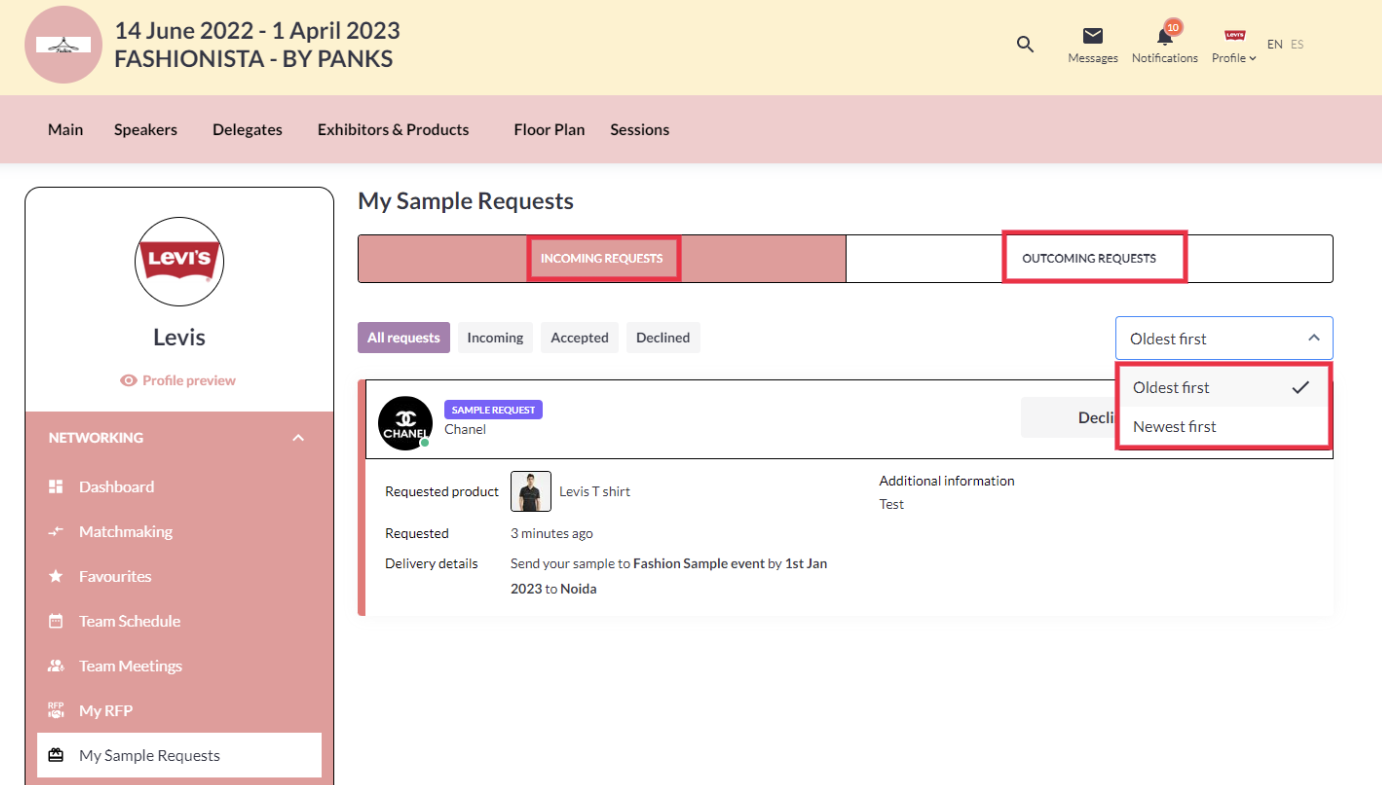Click the search magnifier icon
This screenshot has width=1382, height=785.
coord(1025,44)
